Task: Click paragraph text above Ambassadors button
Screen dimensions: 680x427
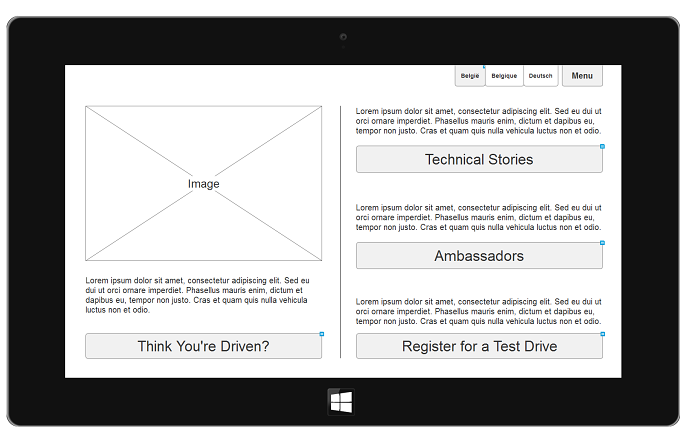Action: pyautogui.click(x=479, y=217)
